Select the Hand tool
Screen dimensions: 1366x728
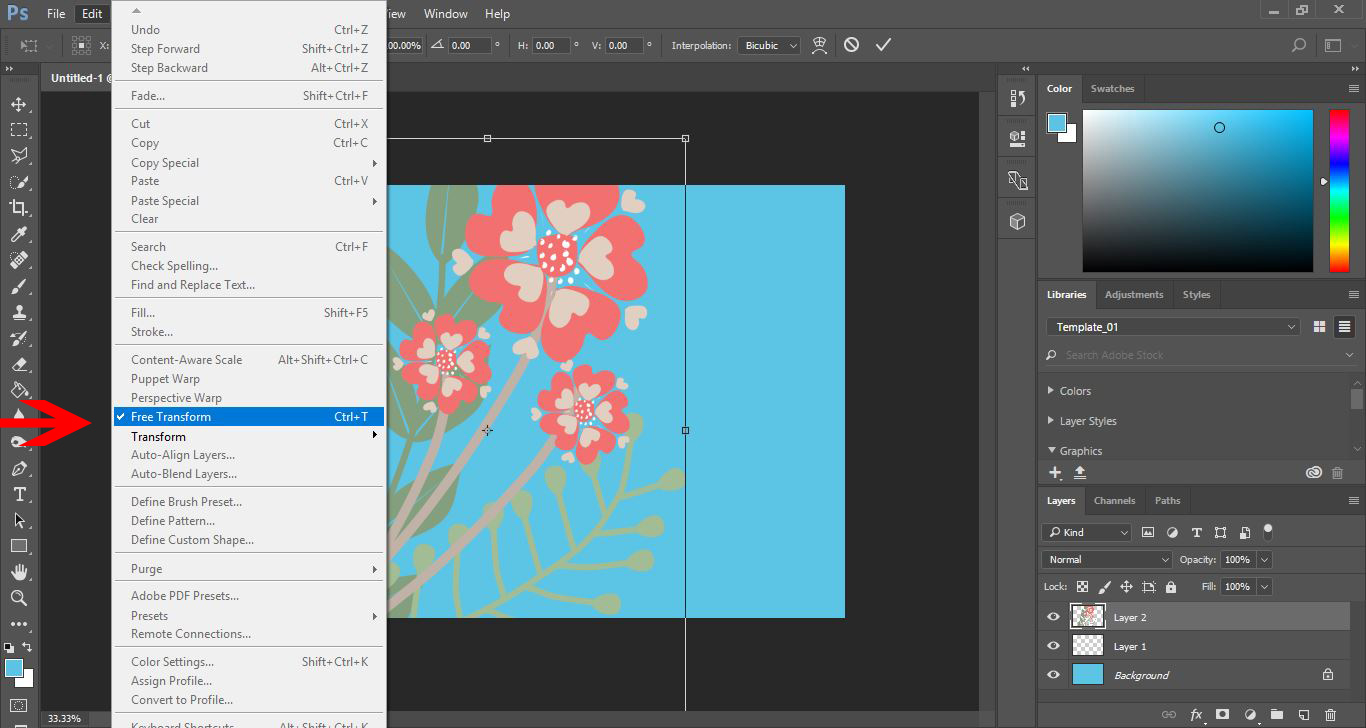19,572
